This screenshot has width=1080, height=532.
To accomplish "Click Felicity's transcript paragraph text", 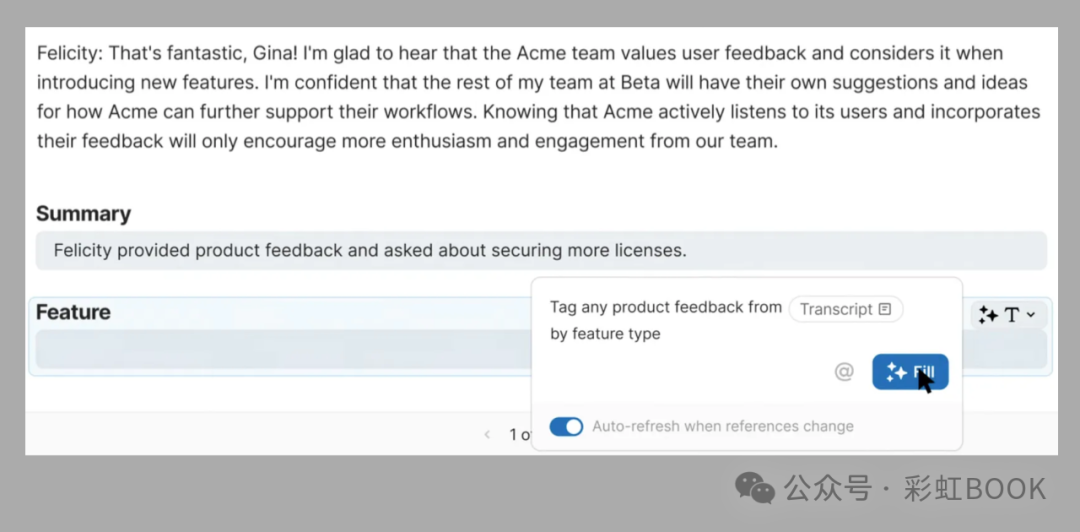I will tap(539, 97).
